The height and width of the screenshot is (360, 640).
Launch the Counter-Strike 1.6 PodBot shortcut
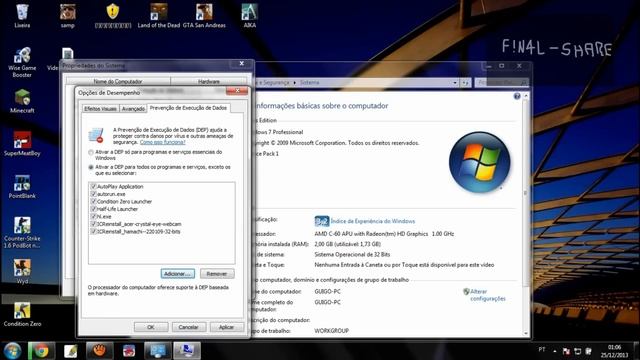[x=22, y=233]
